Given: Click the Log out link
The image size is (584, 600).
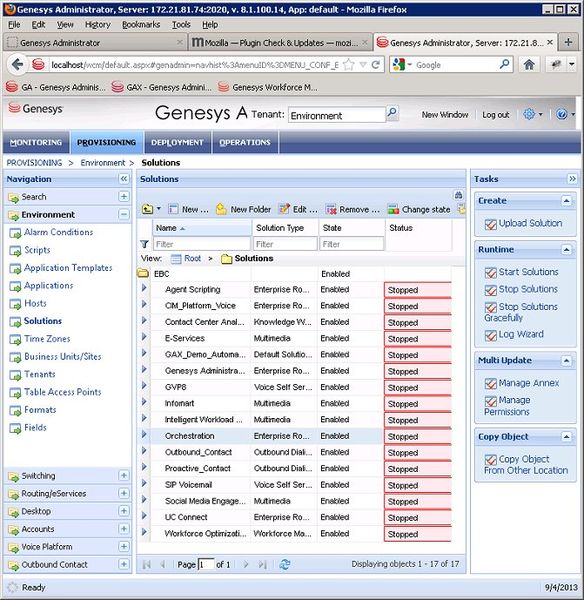Looking at the screenshot, I should (x=496, y=115).
